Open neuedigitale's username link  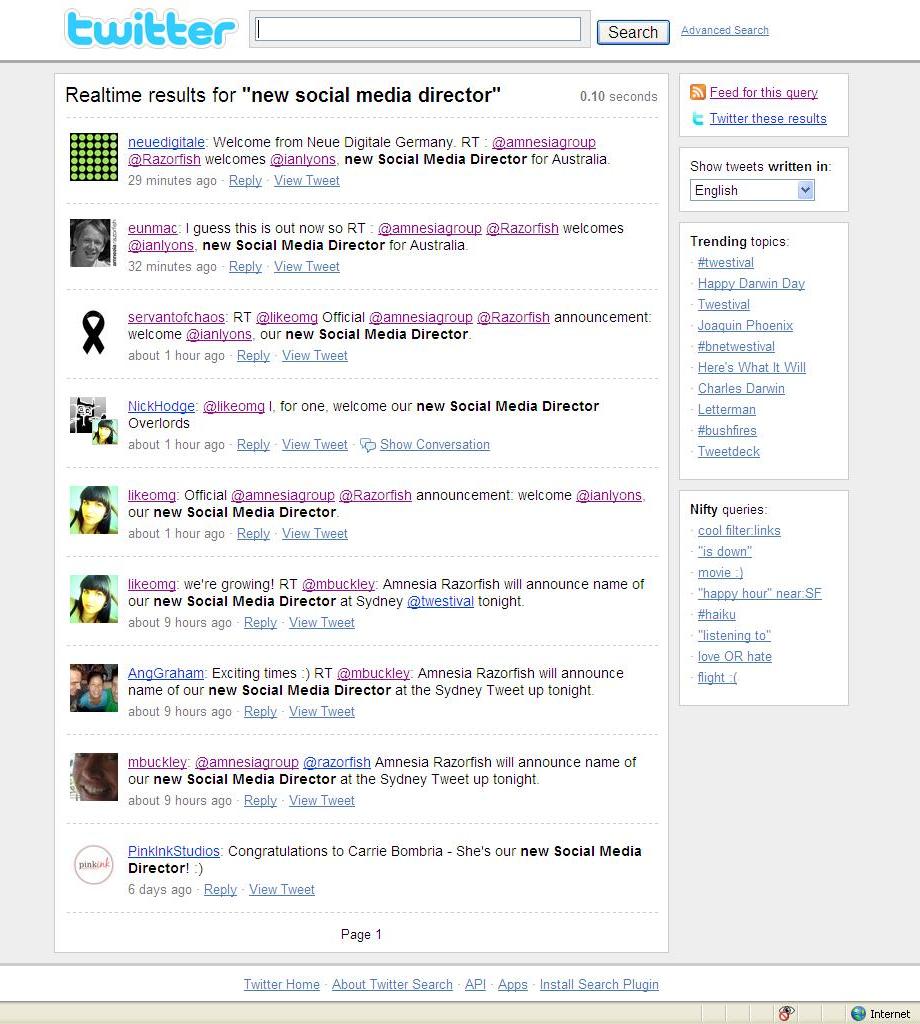point(166,142)
